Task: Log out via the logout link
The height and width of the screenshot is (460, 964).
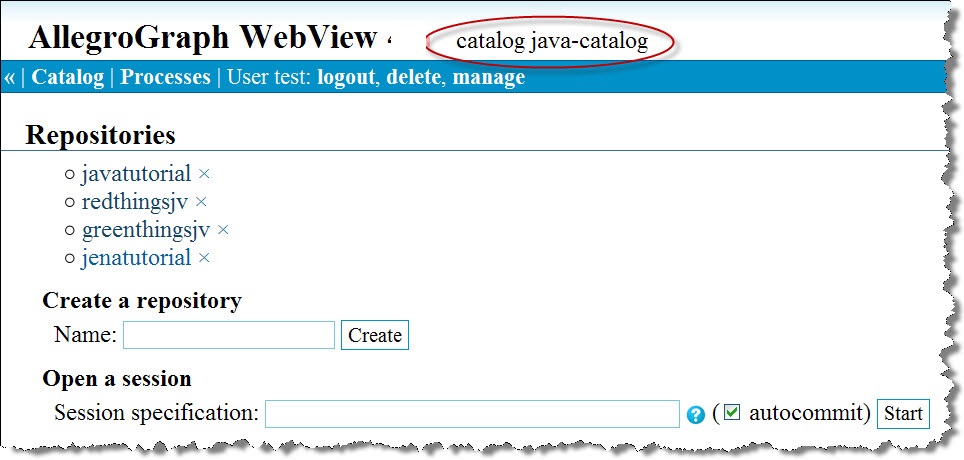Action: pos(346,77)
